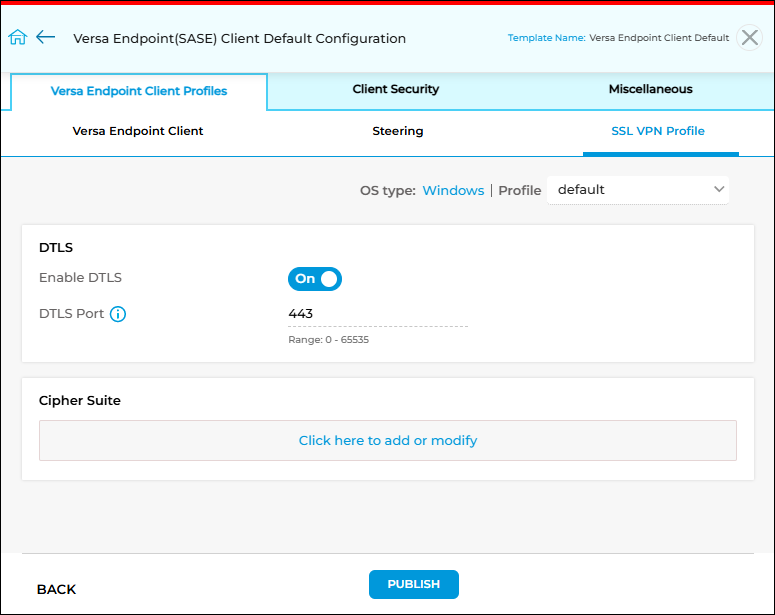Open the Profile dropdown showing default
The width and height of the screenshot is (775, 615).
[x=638, y=190]
